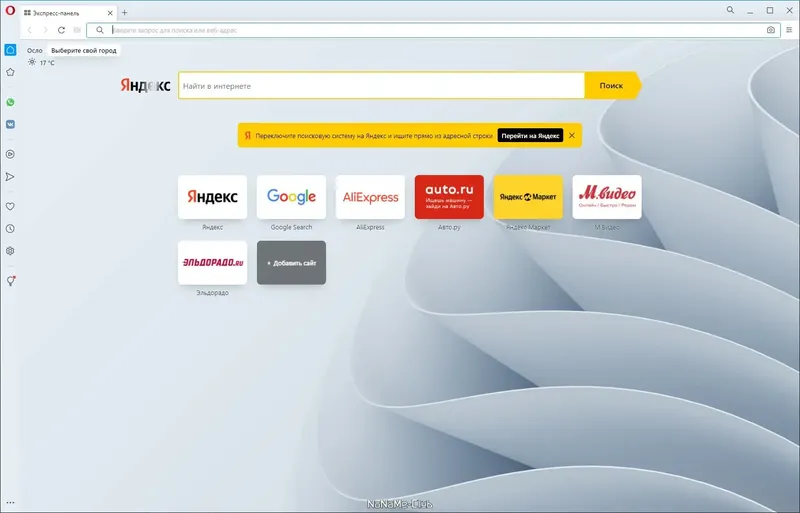The height and width of the screenshot is (513, 800).
Task: Open the AliExpress speed dial tile
Action: 370,197
